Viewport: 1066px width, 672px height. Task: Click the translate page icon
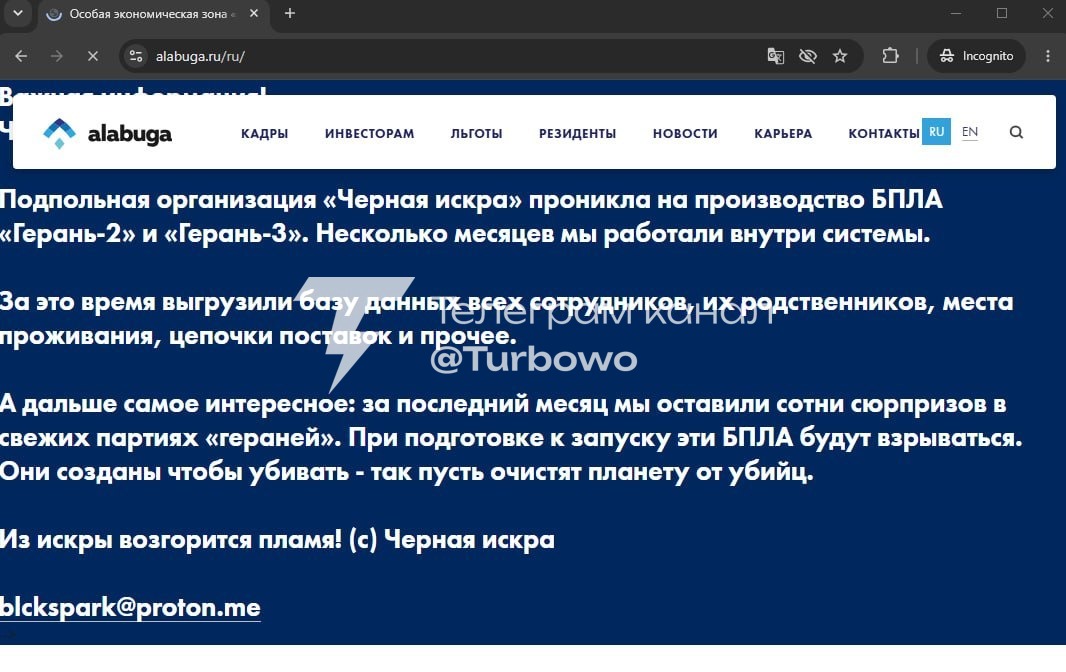point(775,56)
